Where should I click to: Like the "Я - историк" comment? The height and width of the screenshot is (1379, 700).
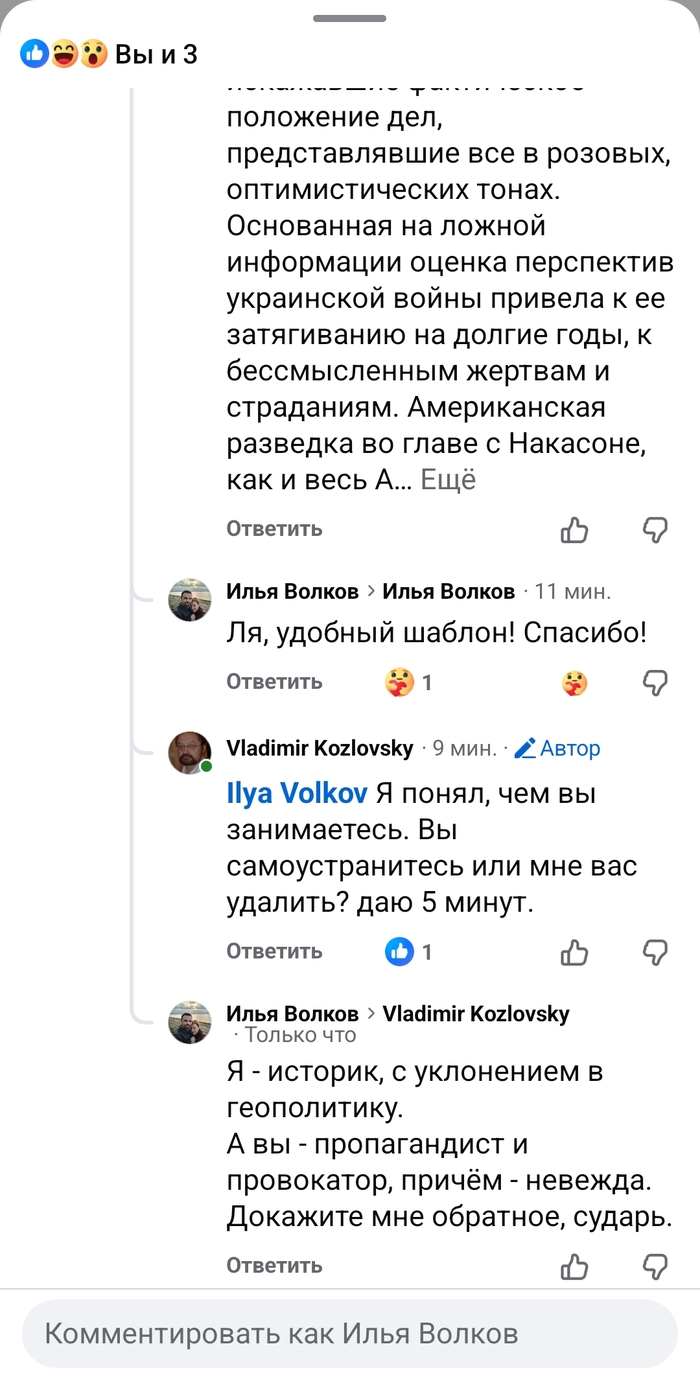(x=575, y=1267)
